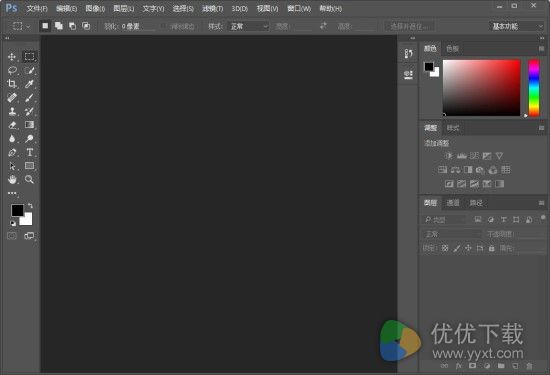Toggle Lock Transparent Pixels
The image size is (550, 375).
pyautogui.click(x=445, y=248)
